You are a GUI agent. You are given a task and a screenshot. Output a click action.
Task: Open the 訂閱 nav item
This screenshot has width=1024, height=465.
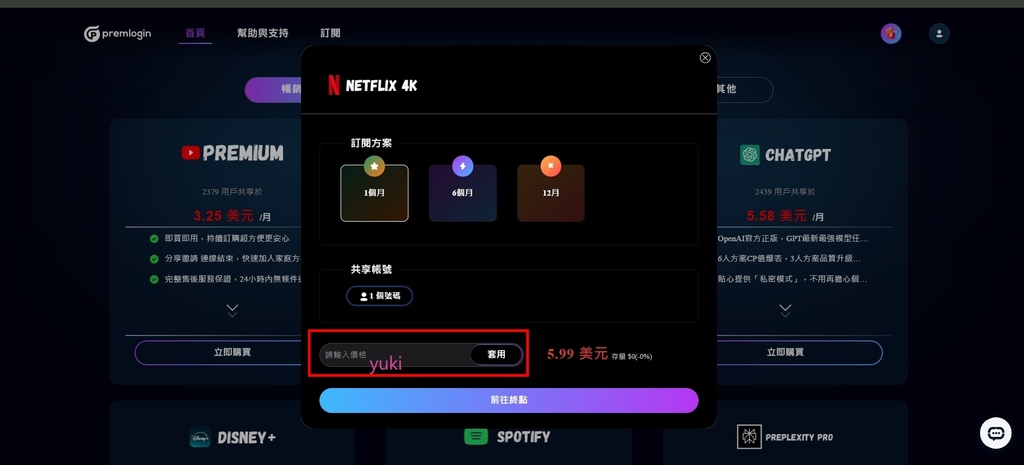click(330, 33)
